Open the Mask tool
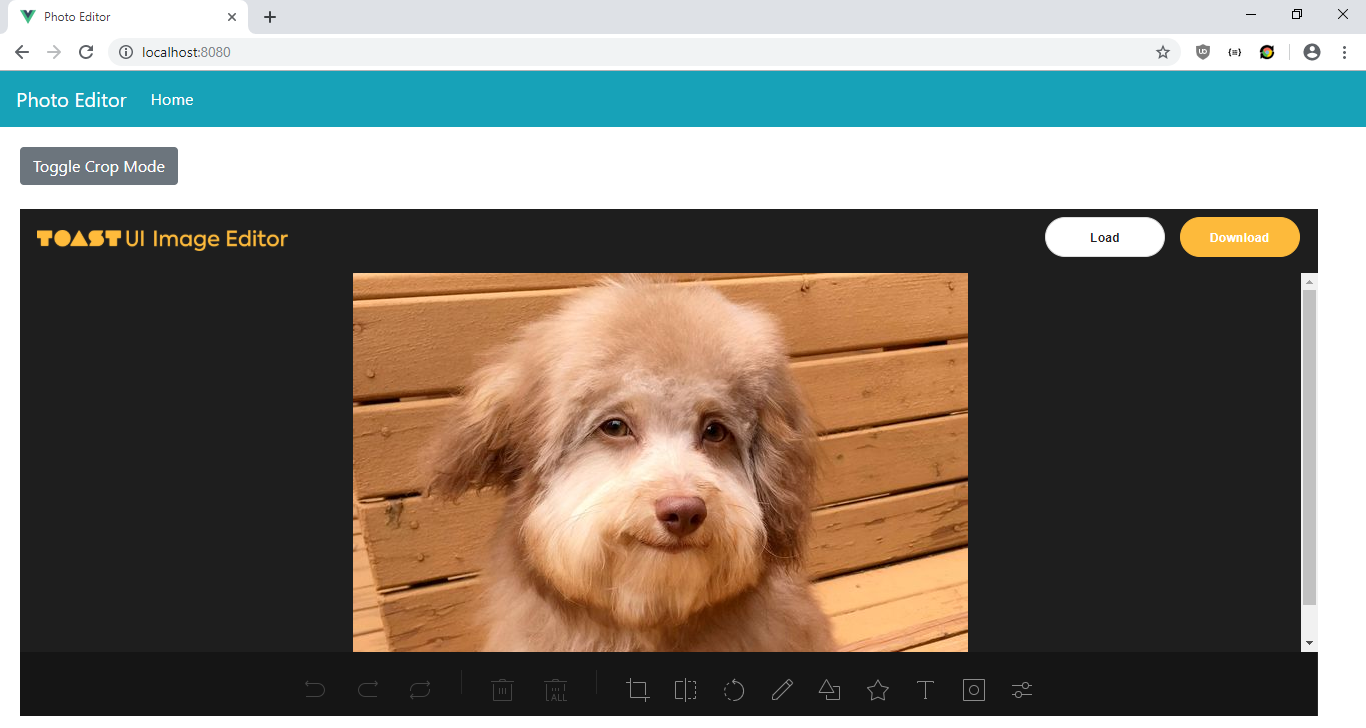This screenshot has height=728, width=1366. pyautogui.click(x=974, y=690)
